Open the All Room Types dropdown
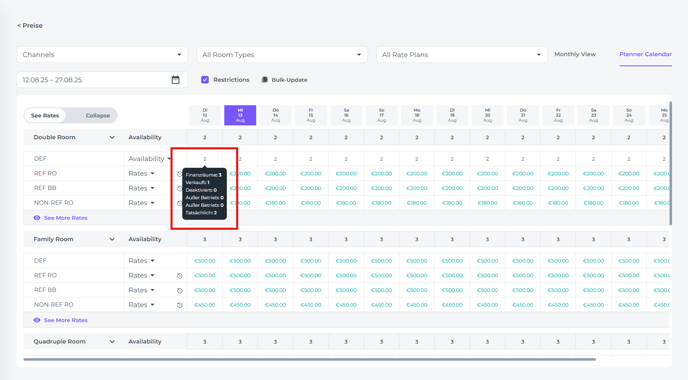 [x=282, y=54]
